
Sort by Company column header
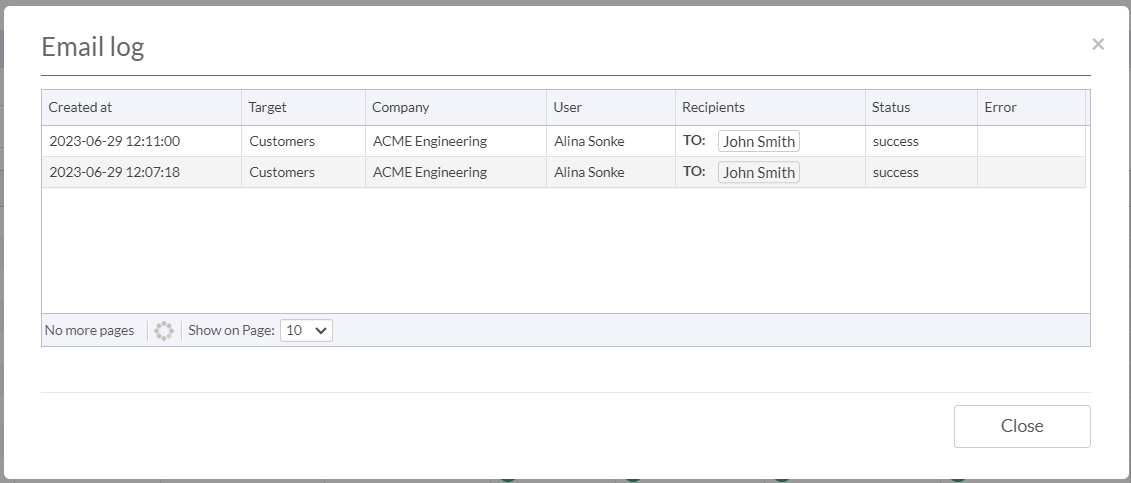(x=456, y=107)
